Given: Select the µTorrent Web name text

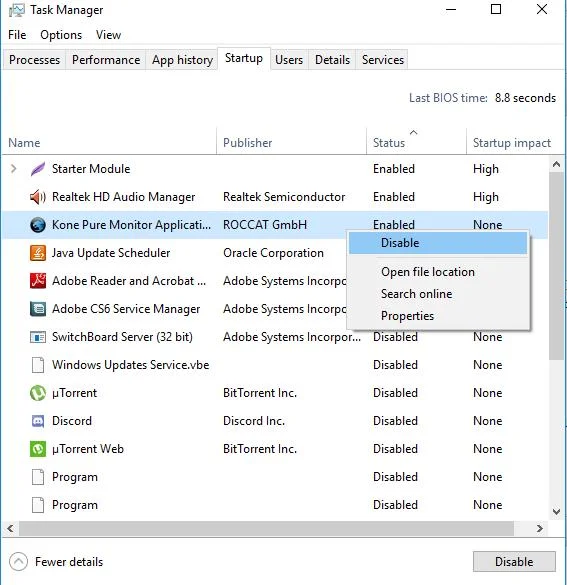Looking at the screenshot, I should [x=88, y=449].
